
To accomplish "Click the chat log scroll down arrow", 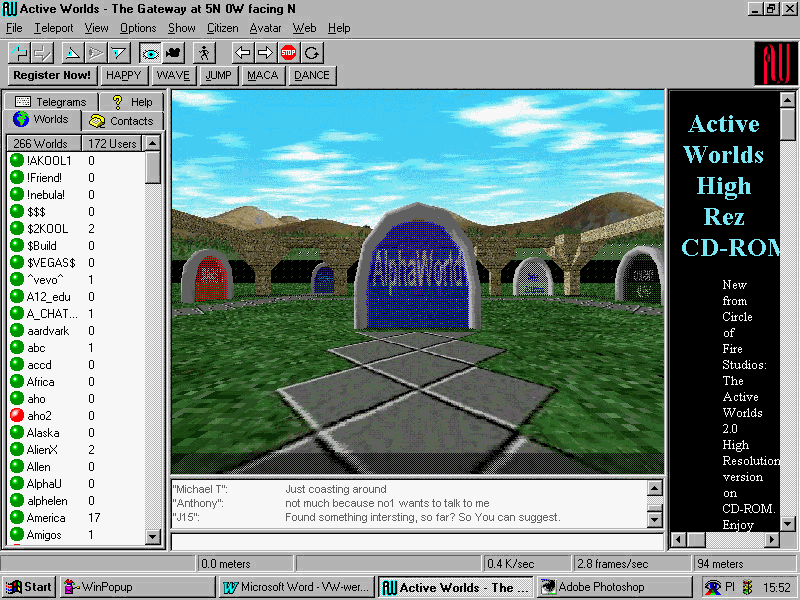I will 655,519.
